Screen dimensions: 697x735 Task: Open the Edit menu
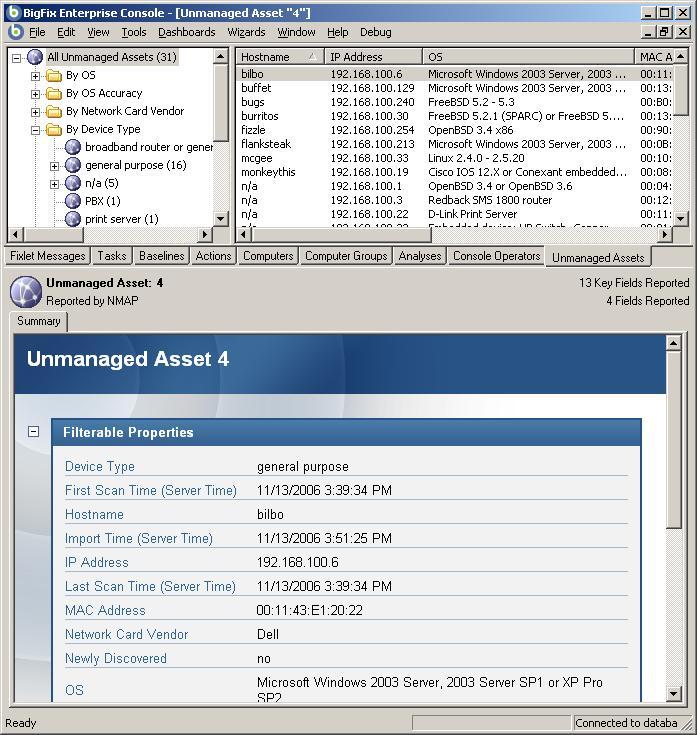pos(66,32)
